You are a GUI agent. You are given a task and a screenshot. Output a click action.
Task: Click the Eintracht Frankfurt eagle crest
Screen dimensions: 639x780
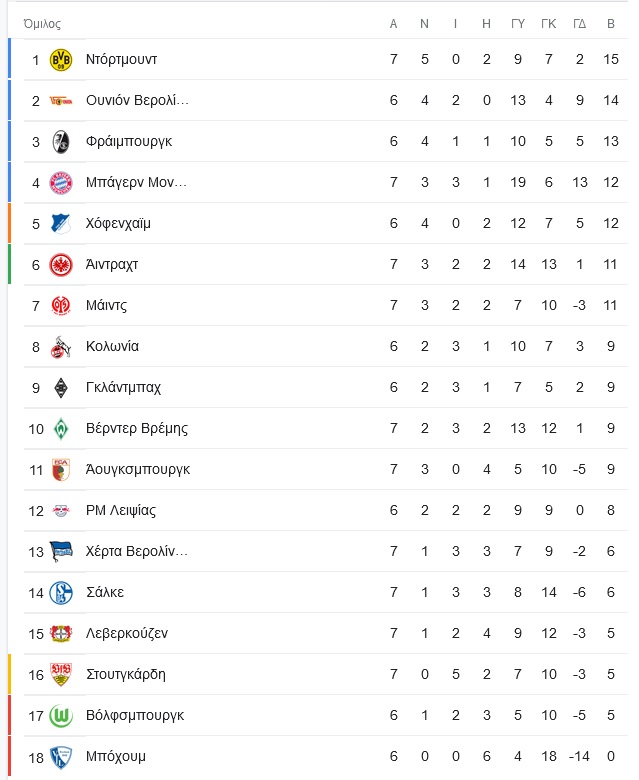(x=61, y=265)
